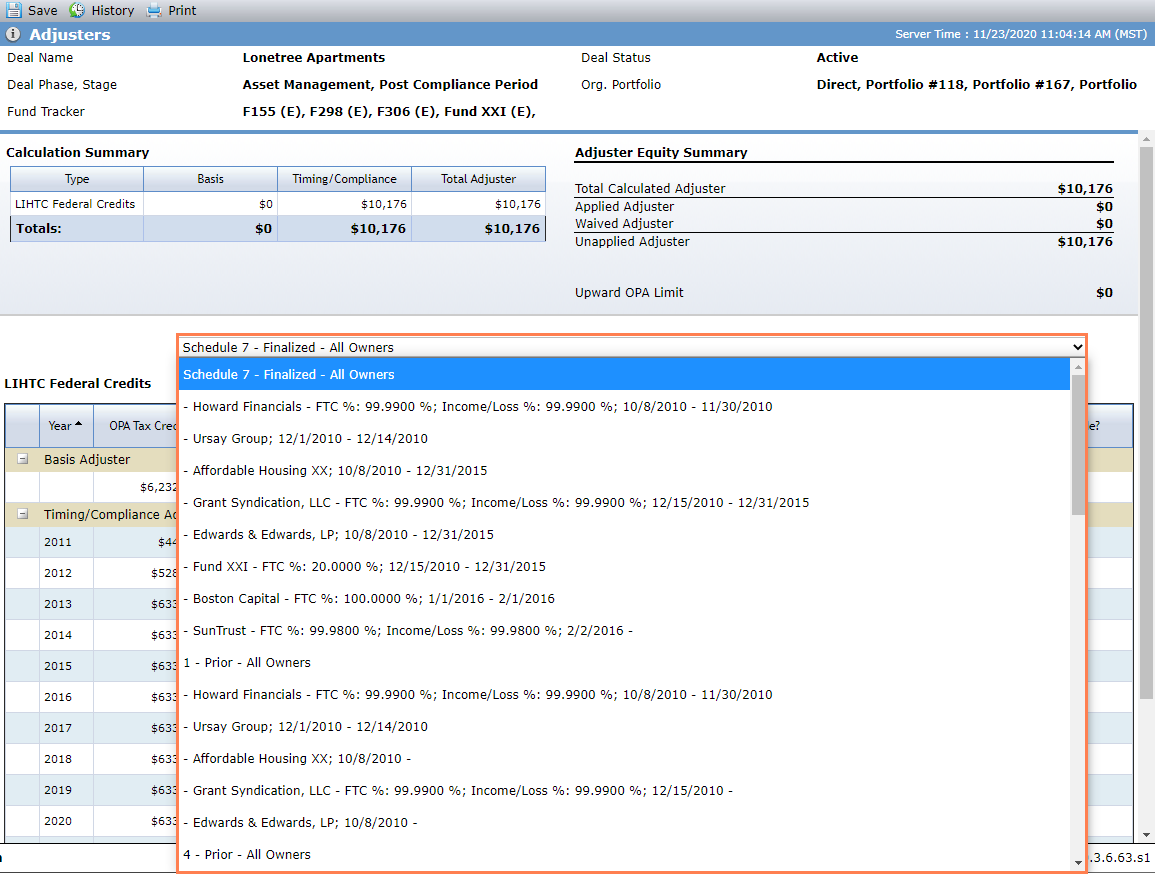Select highlighted Schedule 7 - Finalized - All Owners option
The height and width of the screenshot is (874, 1155).
tap(624, 374)
